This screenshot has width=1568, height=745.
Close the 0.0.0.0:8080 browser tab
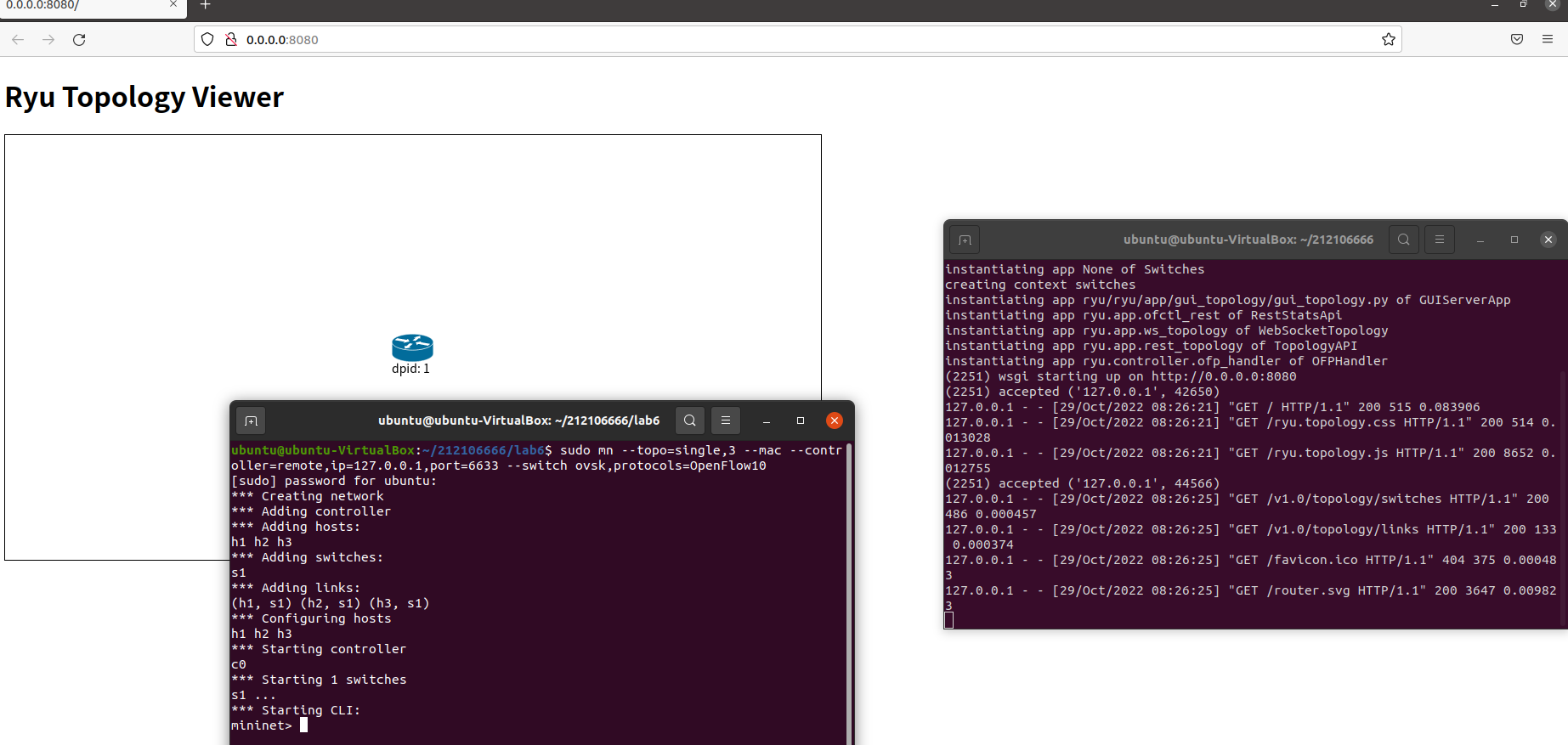[173, 5]
